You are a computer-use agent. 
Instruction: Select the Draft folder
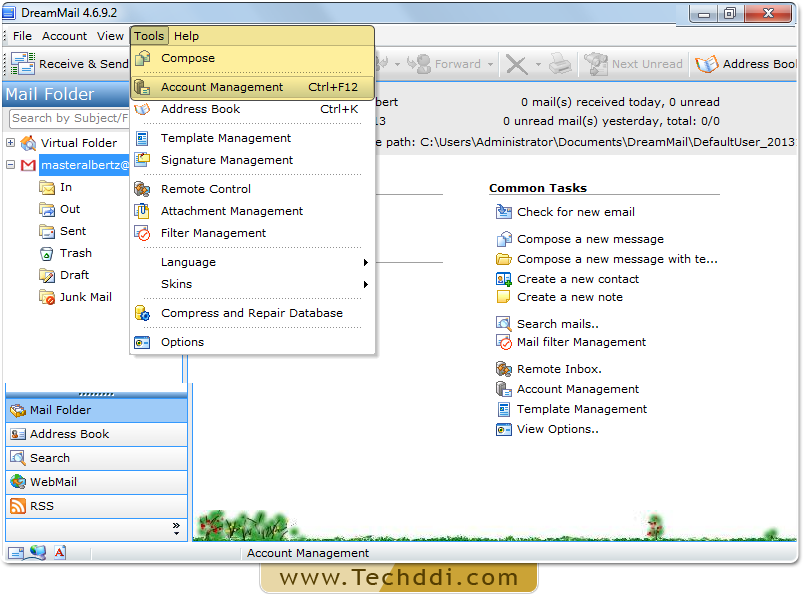pos(74,275)
